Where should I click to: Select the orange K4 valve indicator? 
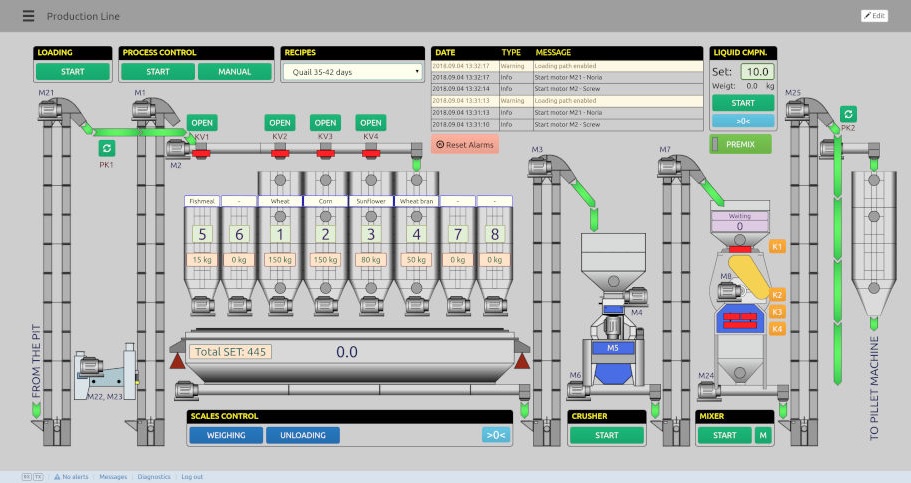coord(777,329)
